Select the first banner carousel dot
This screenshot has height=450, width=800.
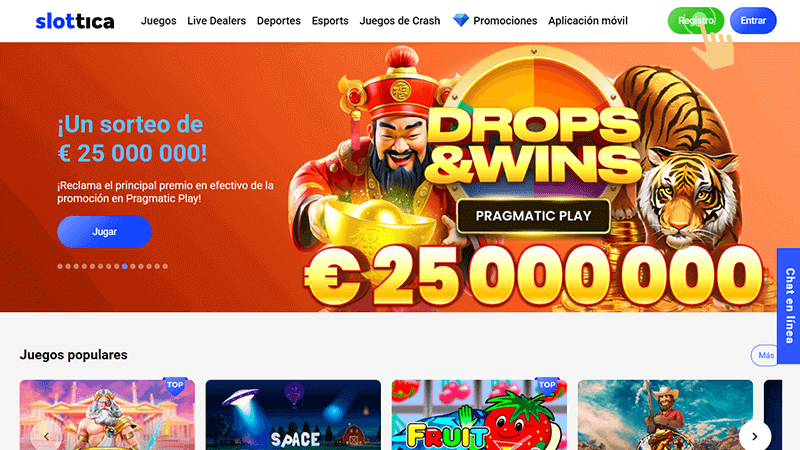tap(60, 266)
